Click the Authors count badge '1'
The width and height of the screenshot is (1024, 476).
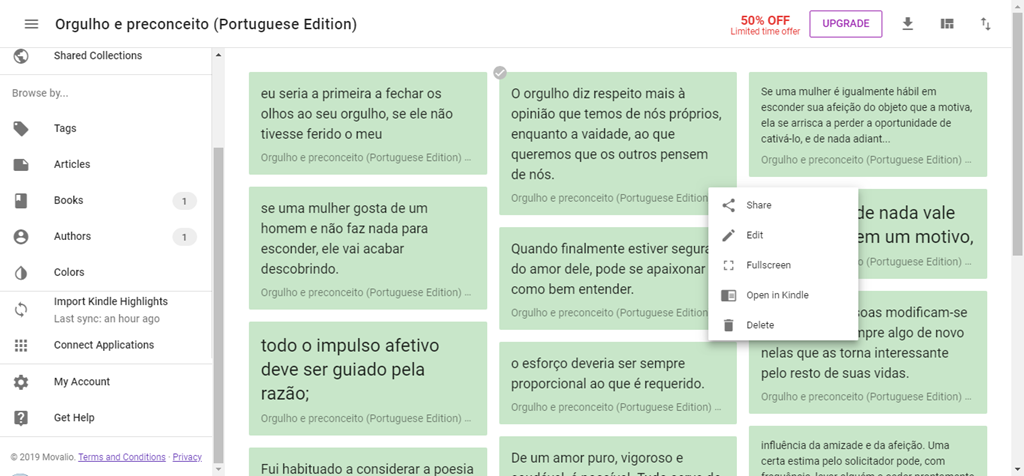click(184, 237)
